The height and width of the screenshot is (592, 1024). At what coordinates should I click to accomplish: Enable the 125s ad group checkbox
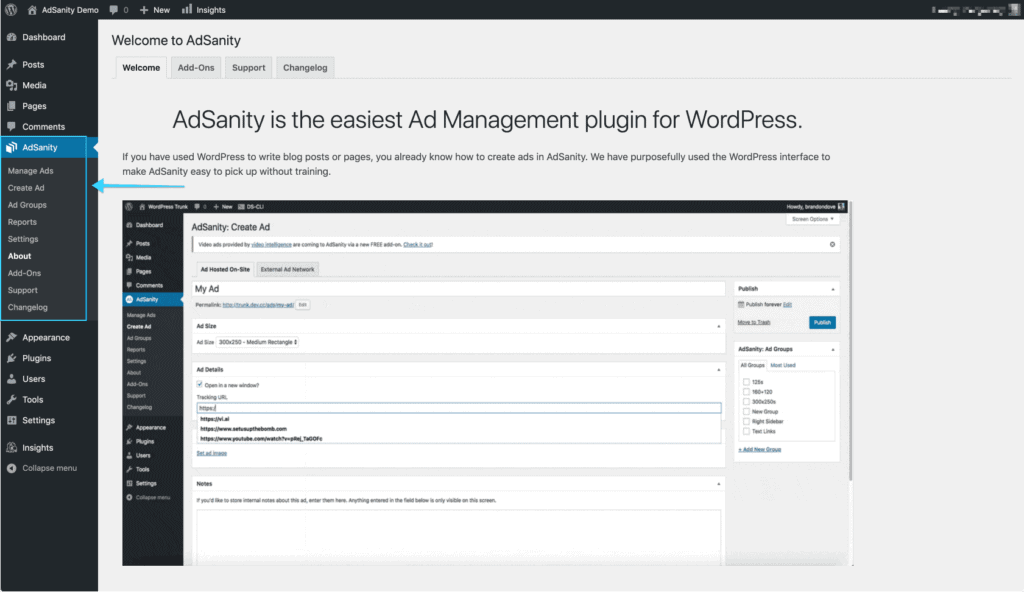746,382
